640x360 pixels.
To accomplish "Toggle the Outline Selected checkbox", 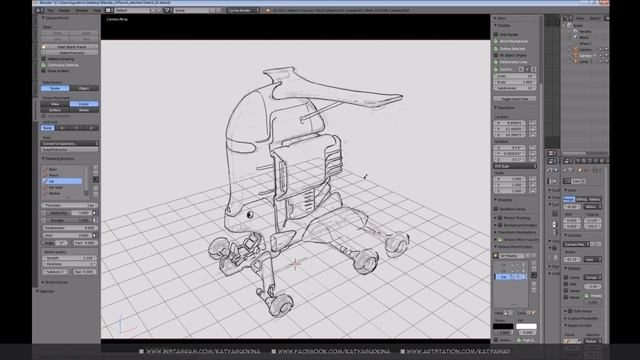I will [x=496, y=49].
